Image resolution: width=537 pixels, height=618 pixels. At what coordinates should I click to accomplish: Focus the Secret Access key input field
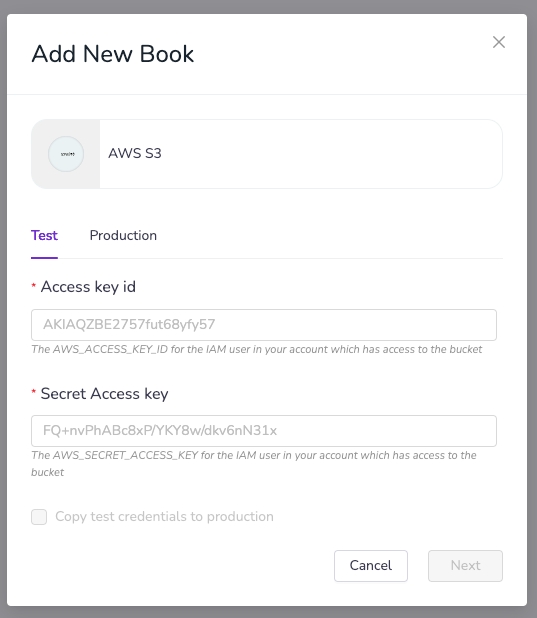[x=264, y=431]
